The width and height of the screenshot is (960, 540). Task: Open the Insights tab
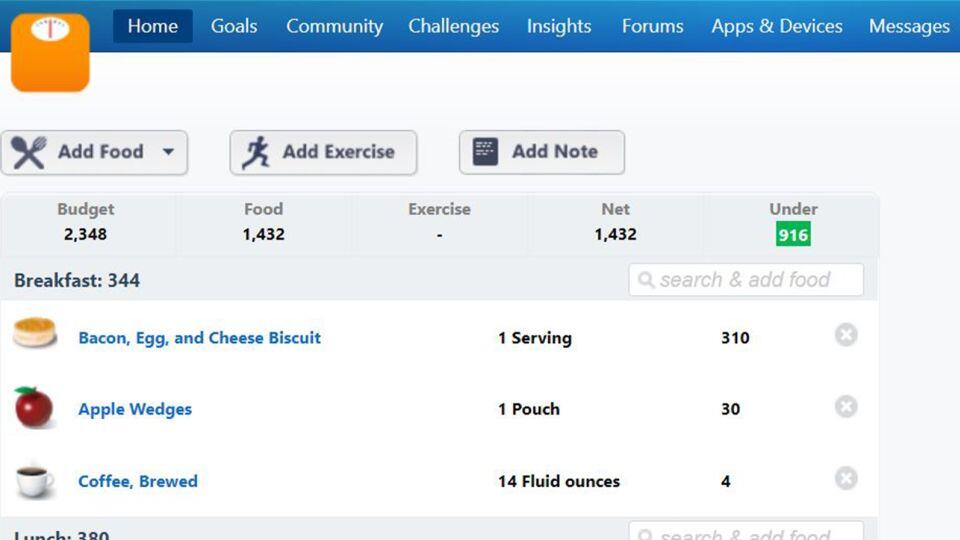pos(559,26)
